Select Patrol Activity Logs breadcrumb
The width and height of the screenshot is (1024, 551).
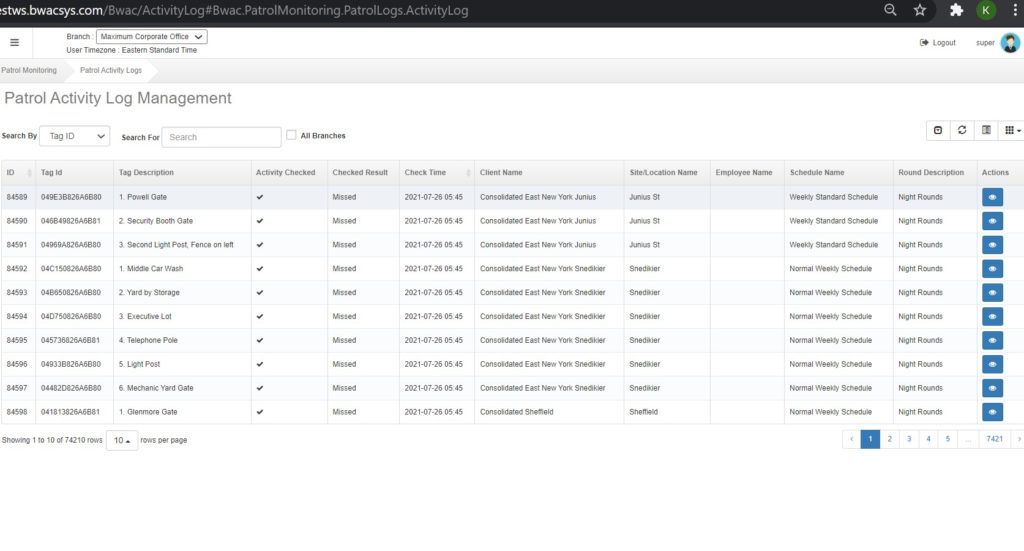click(x=111, y=71)
